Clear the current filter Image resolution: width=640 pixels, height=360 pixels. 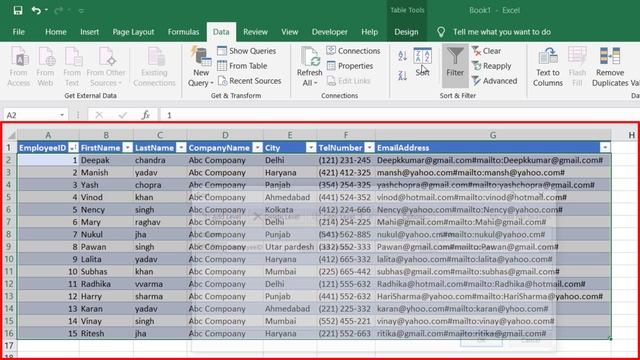click(x=487, y=51)
